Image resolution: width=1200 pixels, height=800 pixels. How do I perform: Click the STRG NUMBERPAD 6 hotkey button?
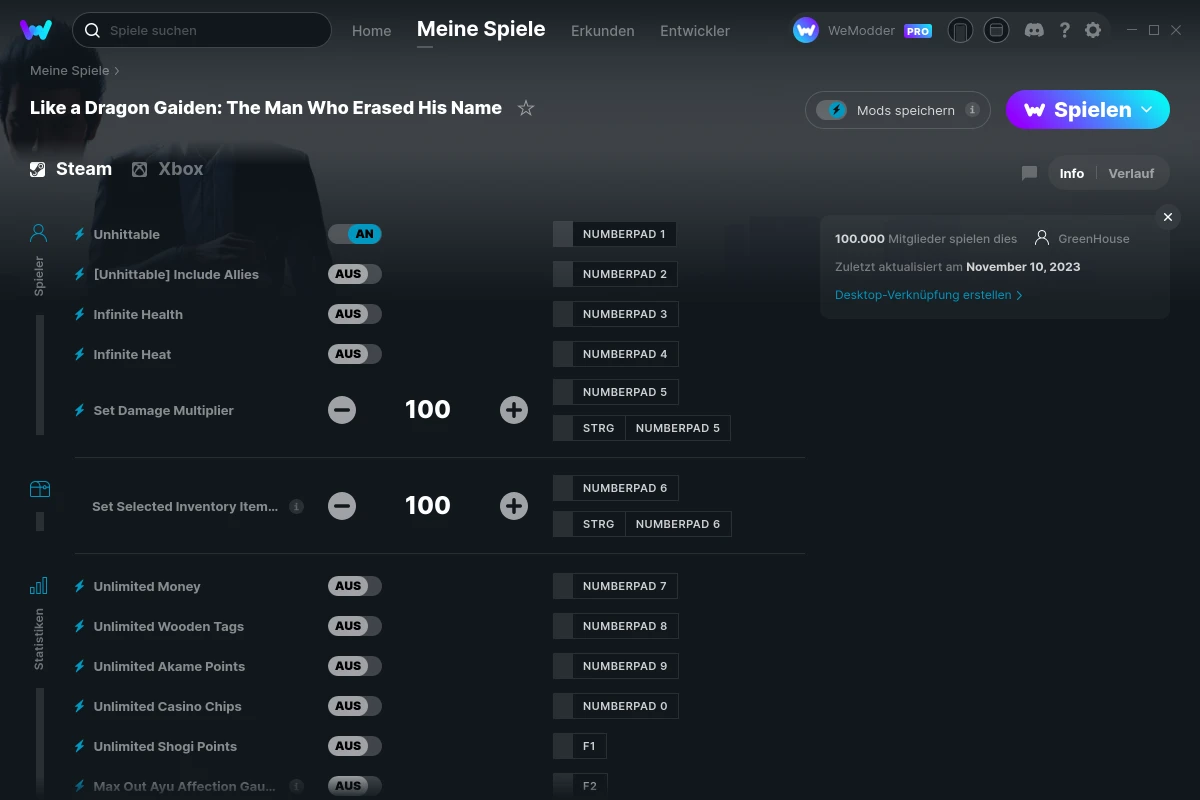point(642,524)
